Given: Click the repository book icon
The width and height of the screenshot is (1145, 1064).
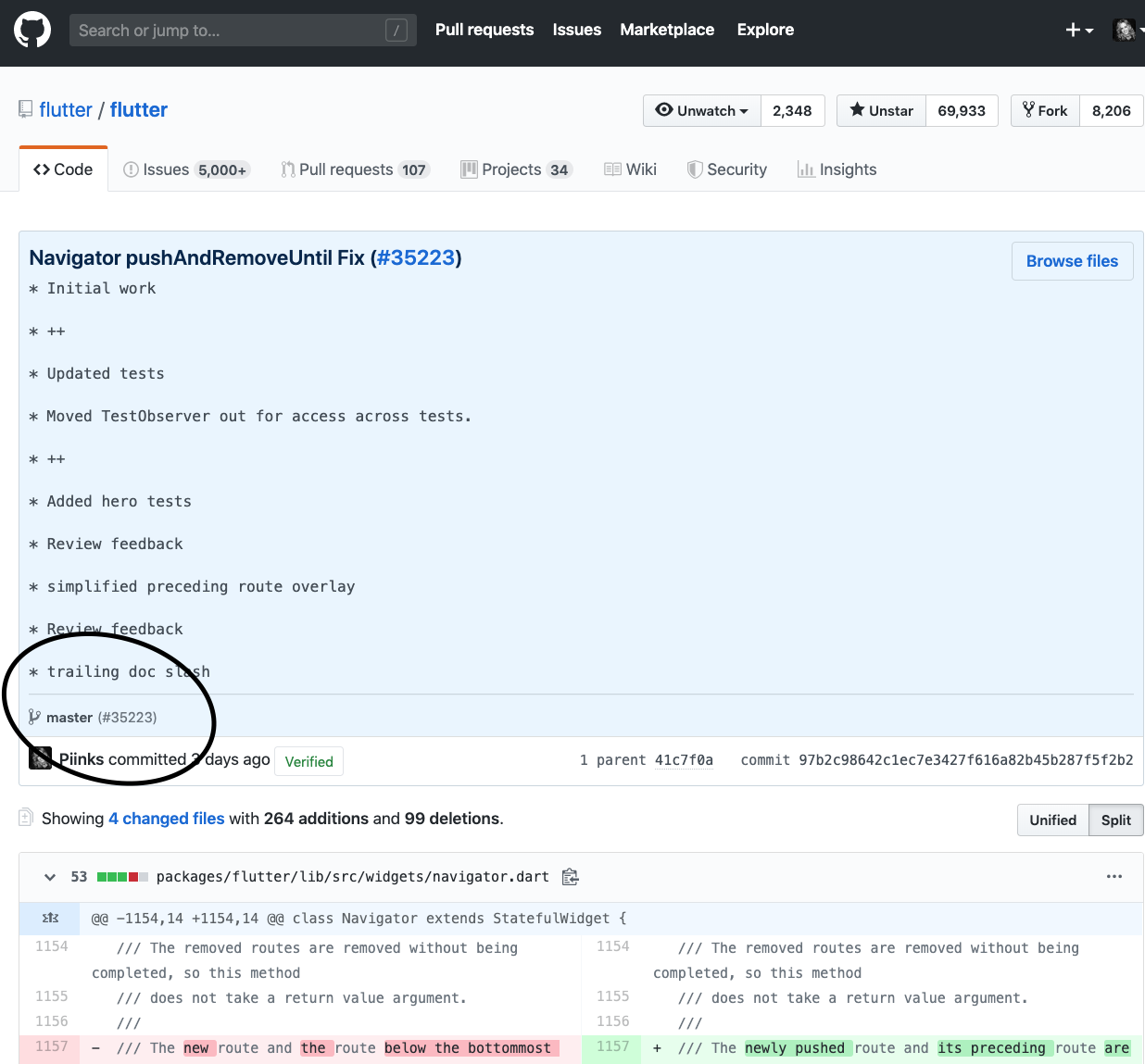Looking at the screenshot, I should click(26, 109).
